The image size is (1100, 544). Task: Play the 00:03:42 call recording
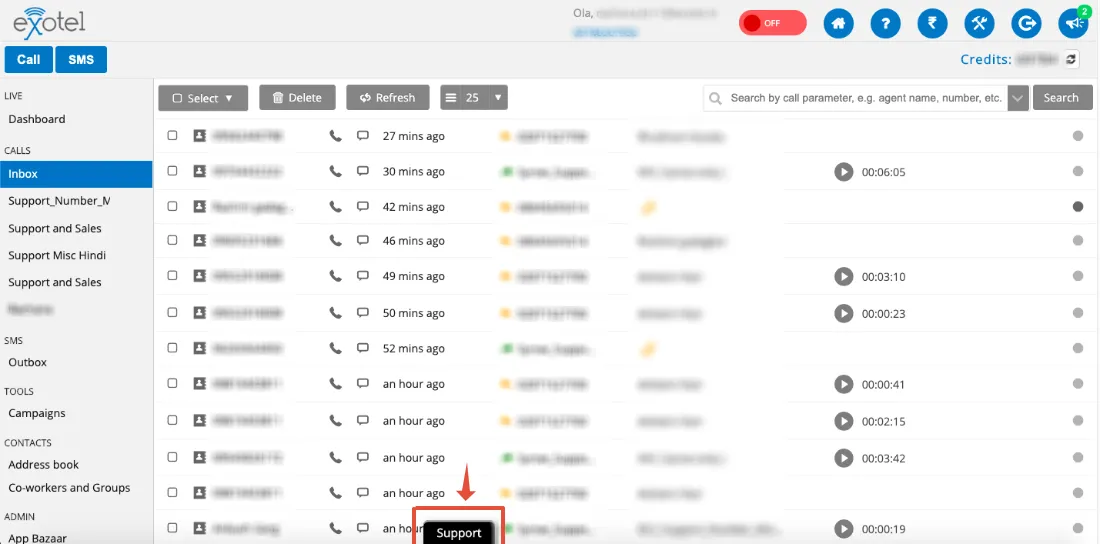(843, 458)
